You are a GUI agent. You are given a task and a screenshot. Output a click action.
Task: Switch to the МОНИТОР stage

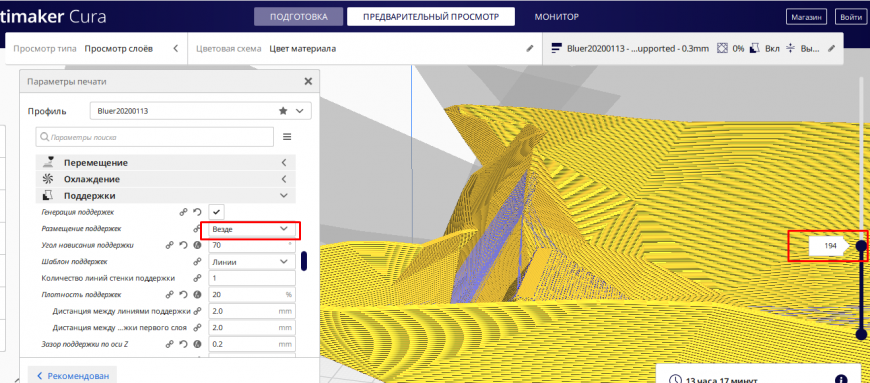click(x=557, y=17)
